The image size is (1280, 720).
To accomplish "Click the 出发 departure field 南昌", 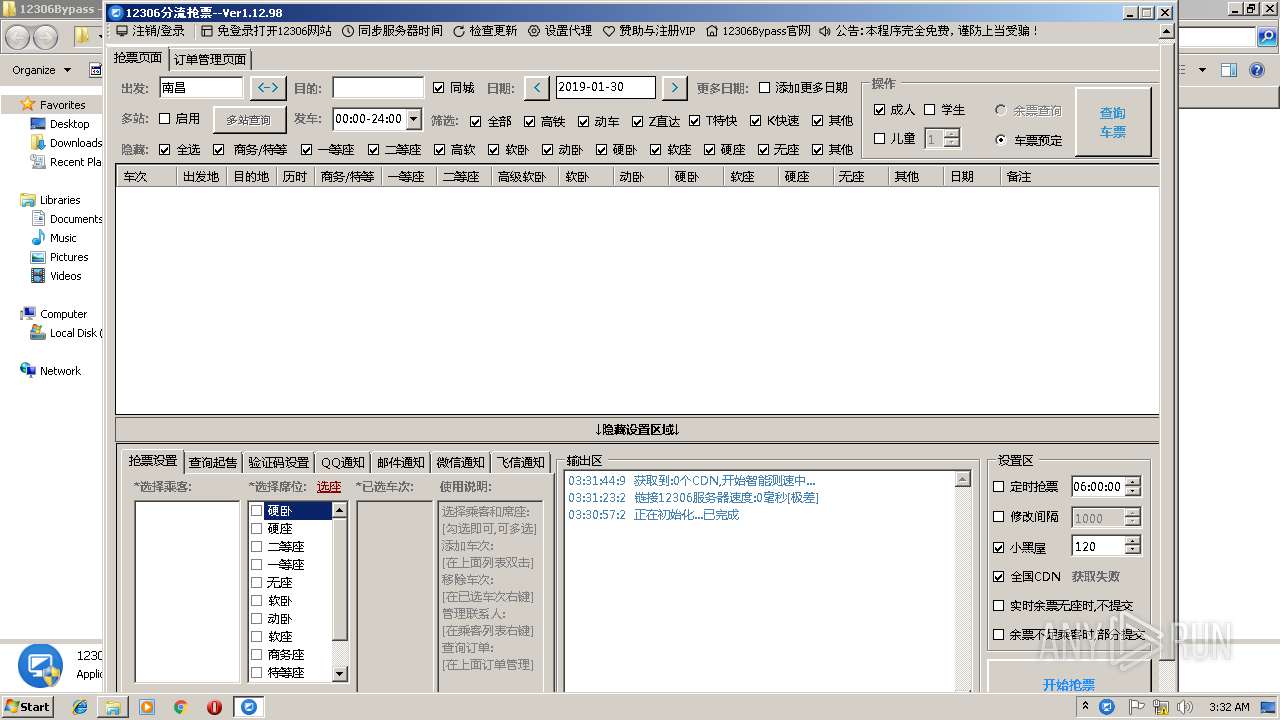I will [x=201, y=88].
